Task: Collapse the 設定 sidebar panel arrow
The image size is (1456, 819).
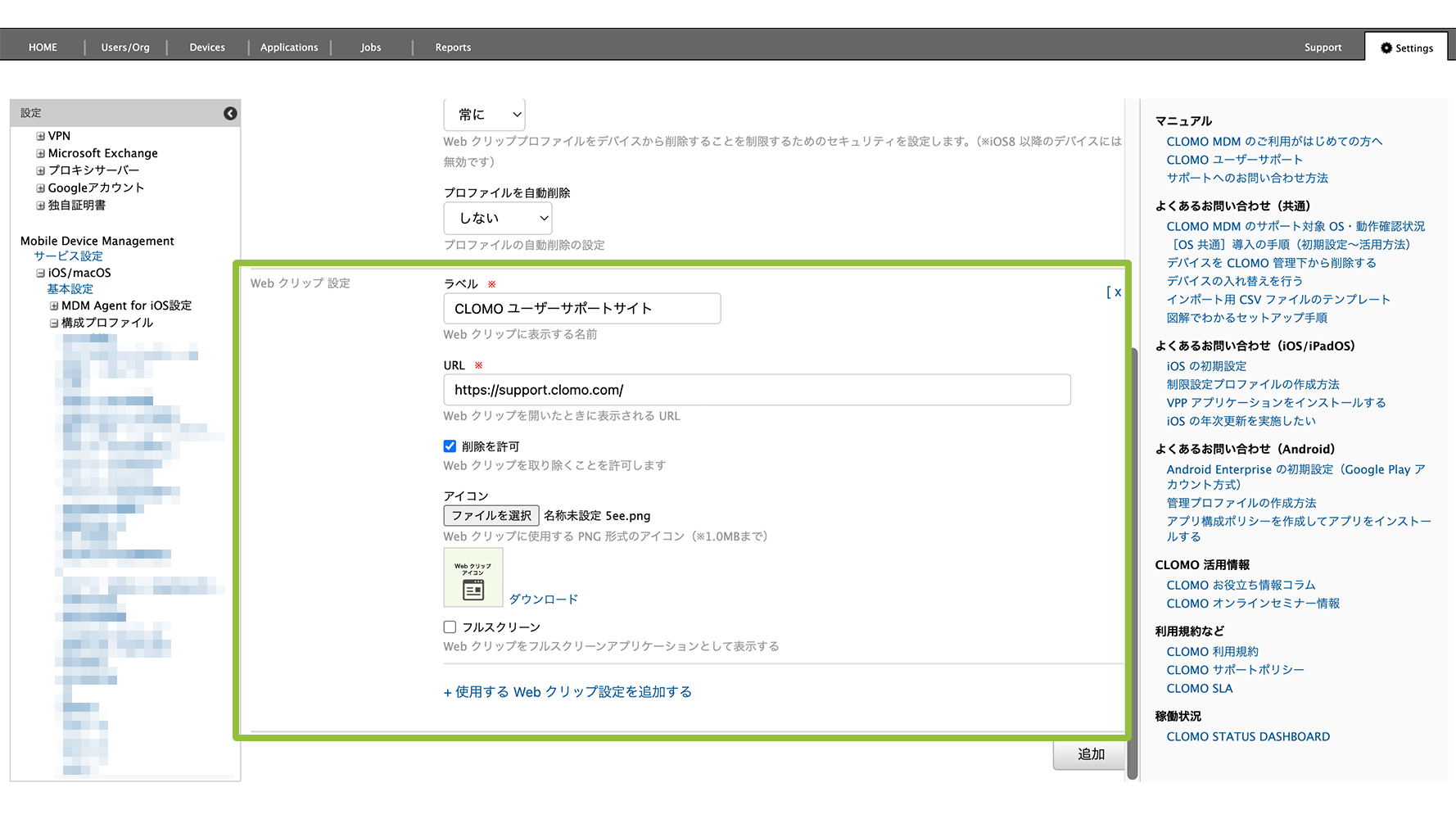Action: pyautogui.click(x=230, y=113)
